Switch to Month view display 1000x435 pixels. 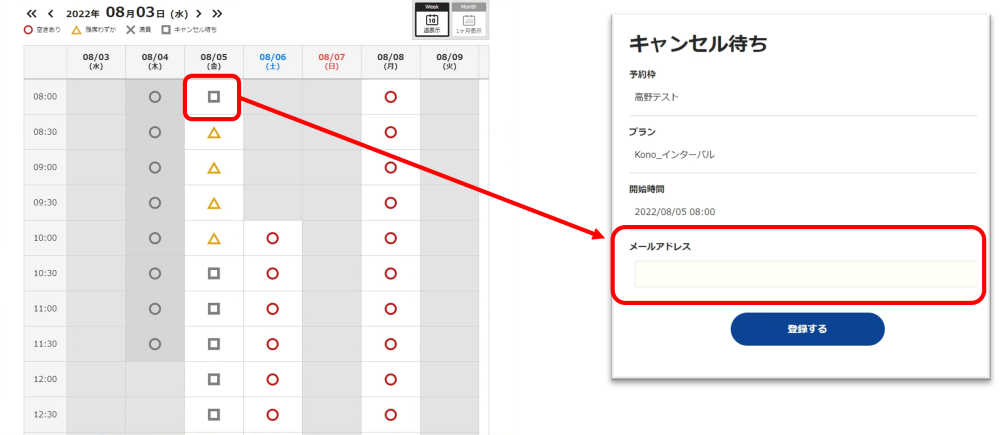tap(469, 19)
